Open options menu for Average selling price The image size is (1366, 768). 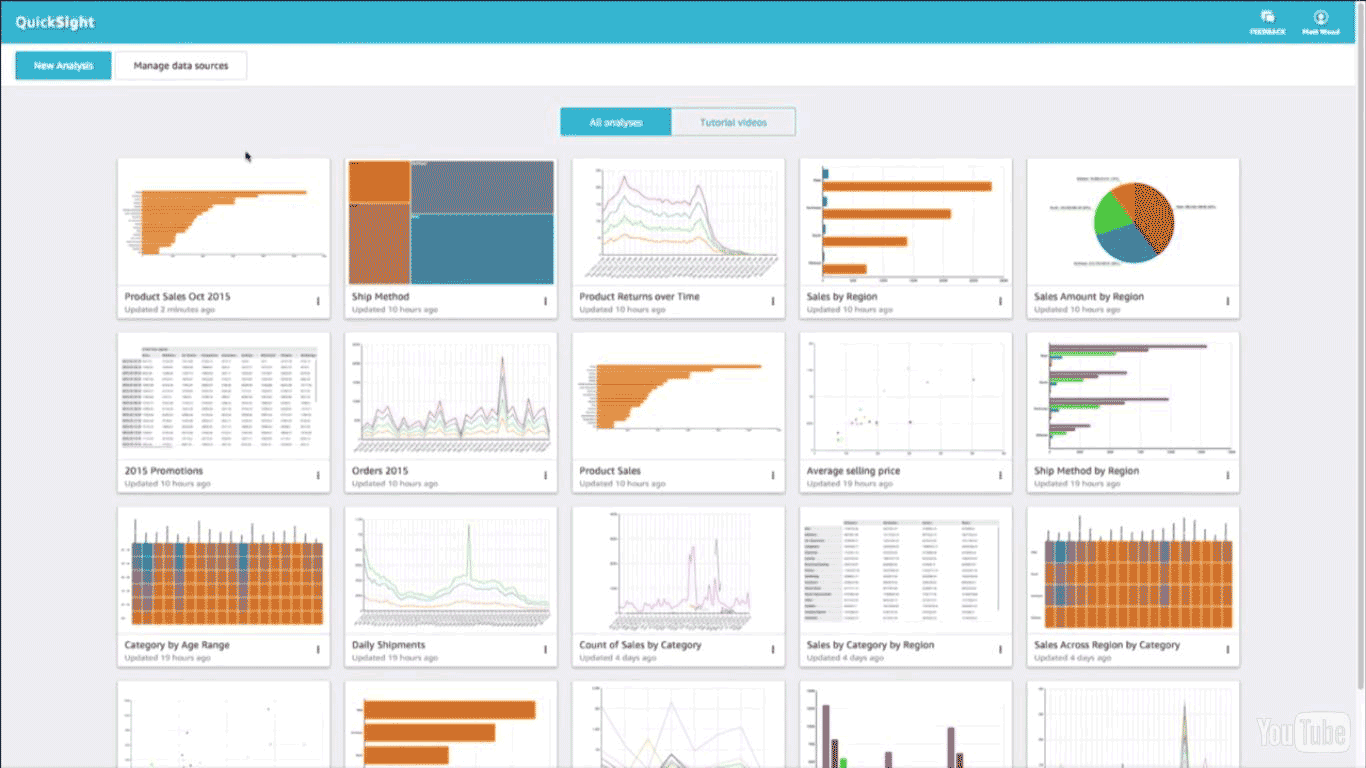1000,475
